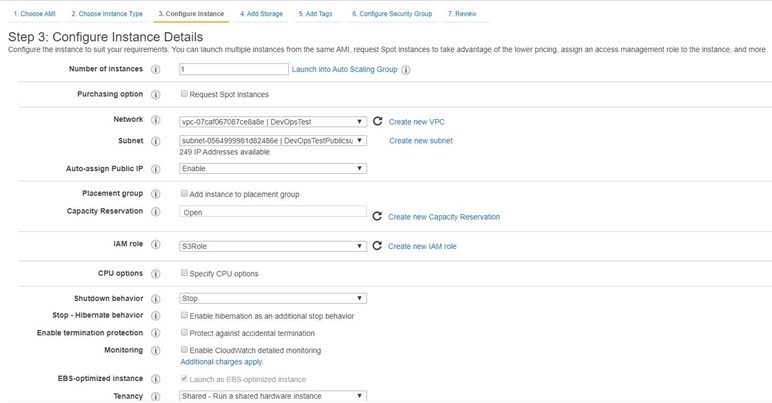This screenshot has width=772, height=403.
Task: Enable CloudWatch detailed monitoring checkbox
Action: click(184, 351)
